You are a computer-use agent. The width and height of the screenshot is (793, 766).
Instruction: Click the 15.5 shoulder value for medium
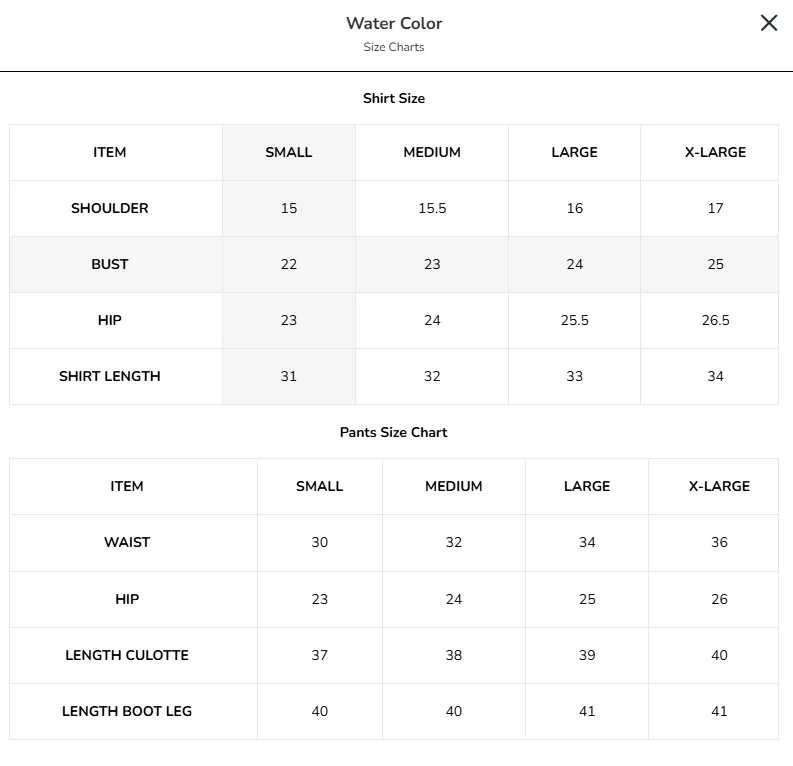coord(432,208)
